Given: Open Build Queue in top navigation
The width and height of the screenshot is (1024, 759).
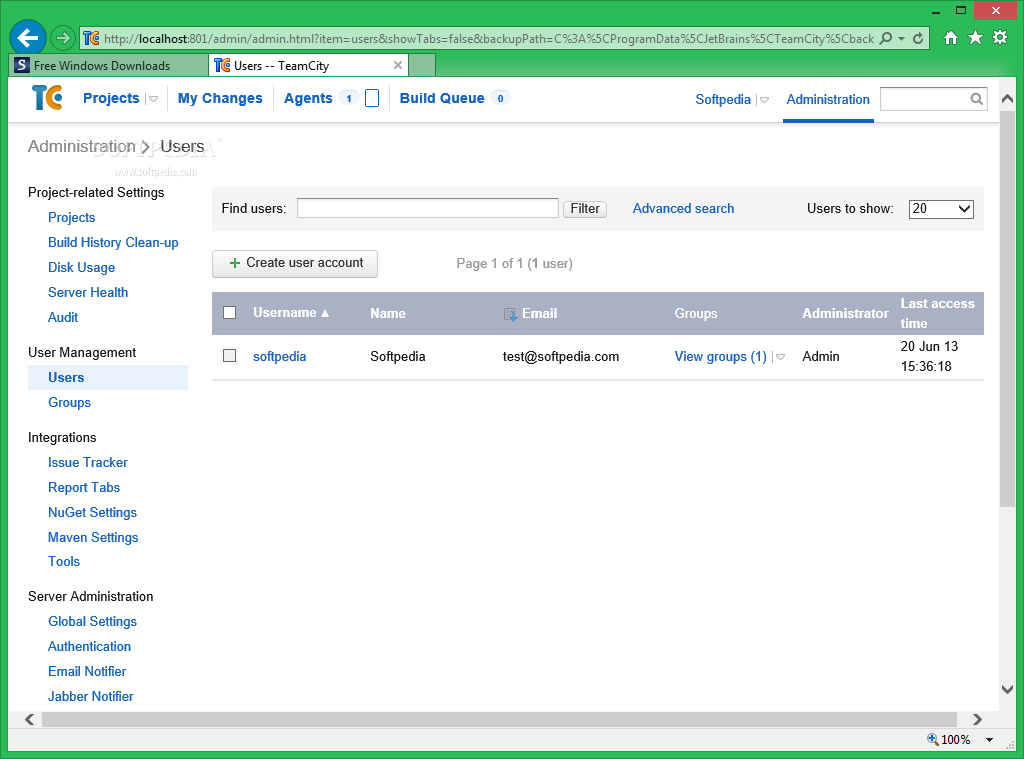Looking at the screenshot, I should pyautogui.click(x=442, y=98).
